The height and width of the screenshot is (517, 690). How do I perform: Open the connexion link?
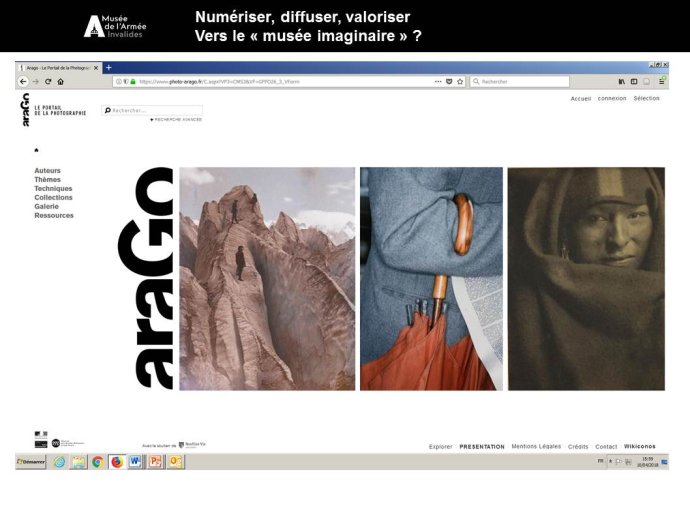click(612, 98)
